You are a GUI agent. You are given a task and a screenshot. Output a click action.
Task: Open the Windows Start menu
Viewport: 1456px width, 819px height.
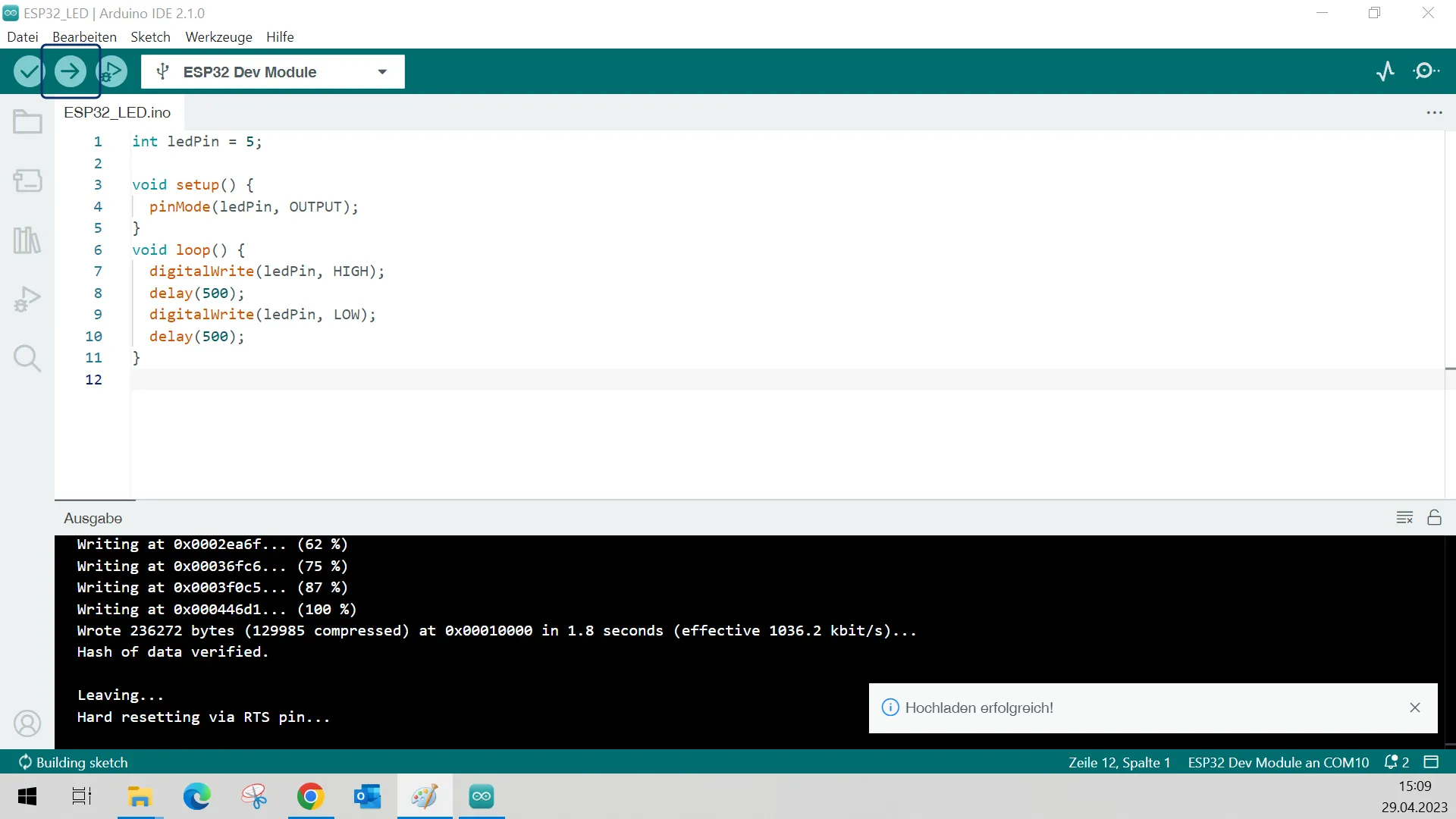[x=27, y=796]
